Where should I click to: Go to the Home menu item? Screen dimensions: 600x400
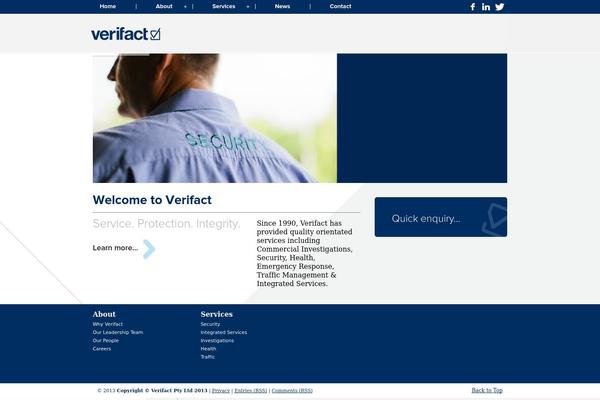click(x=108, y=7)
